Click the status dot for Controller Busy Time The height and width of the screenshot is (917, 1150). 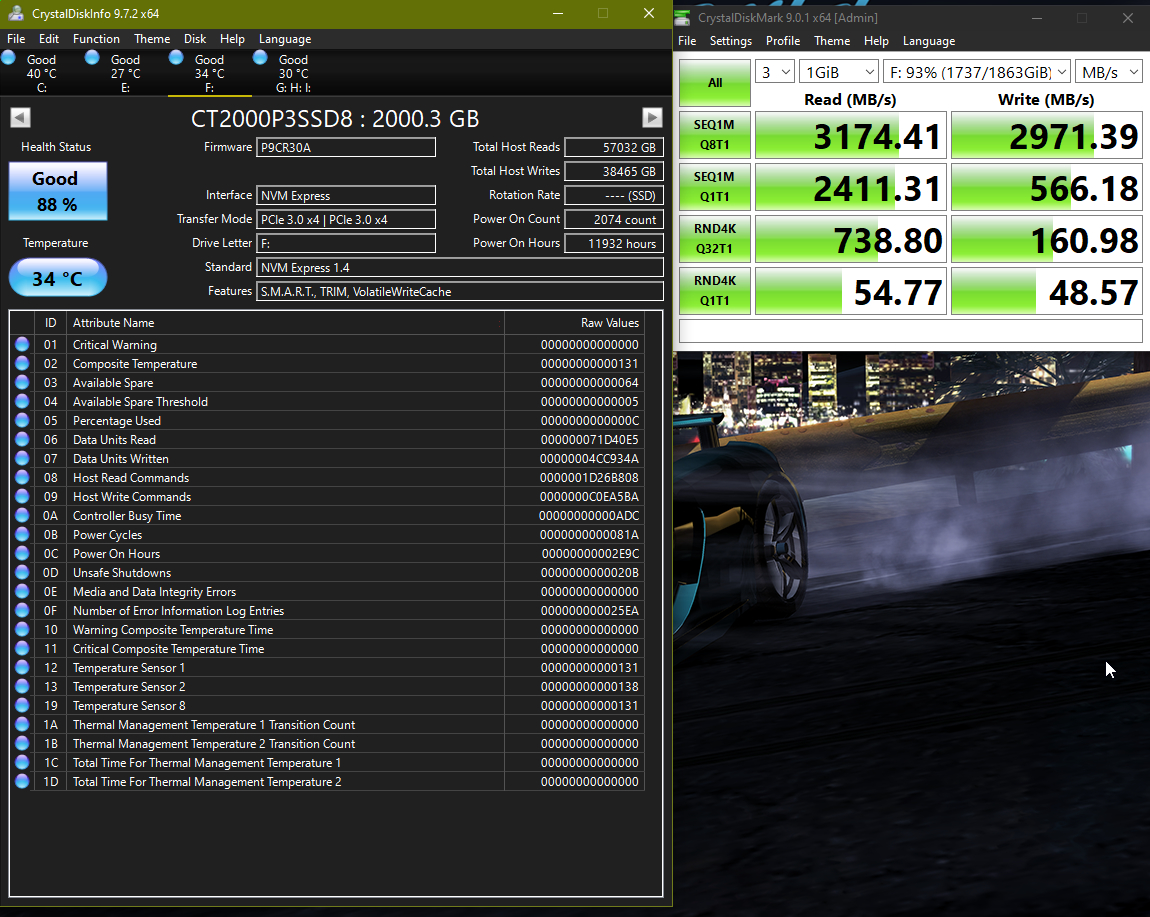click(22, 516)
